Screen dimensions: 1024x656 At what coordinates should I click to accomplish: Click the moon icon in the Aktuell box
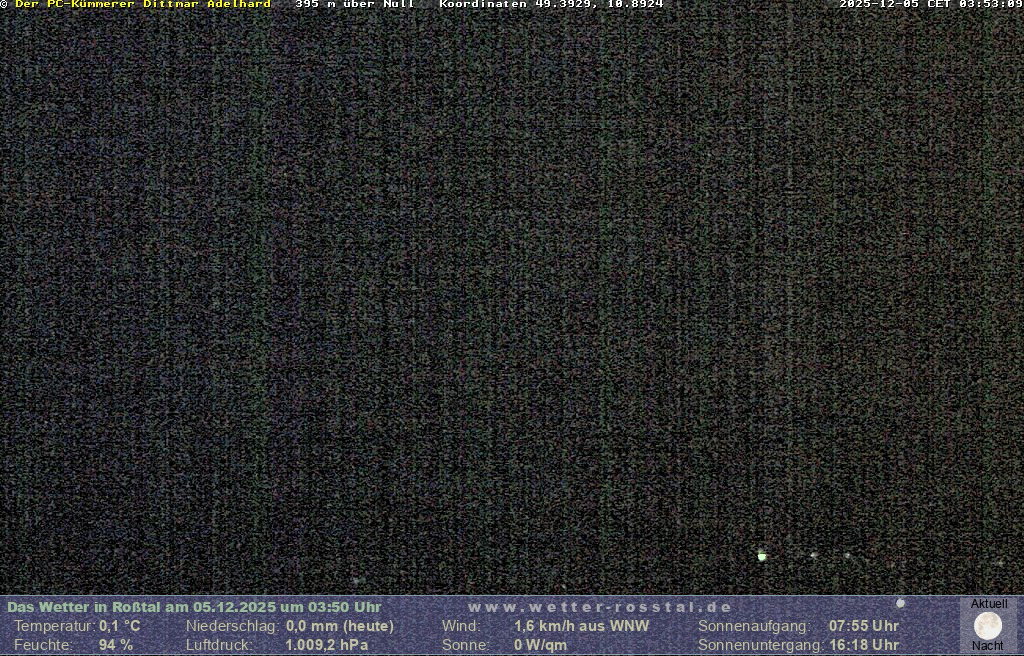[x=988, y=626]
